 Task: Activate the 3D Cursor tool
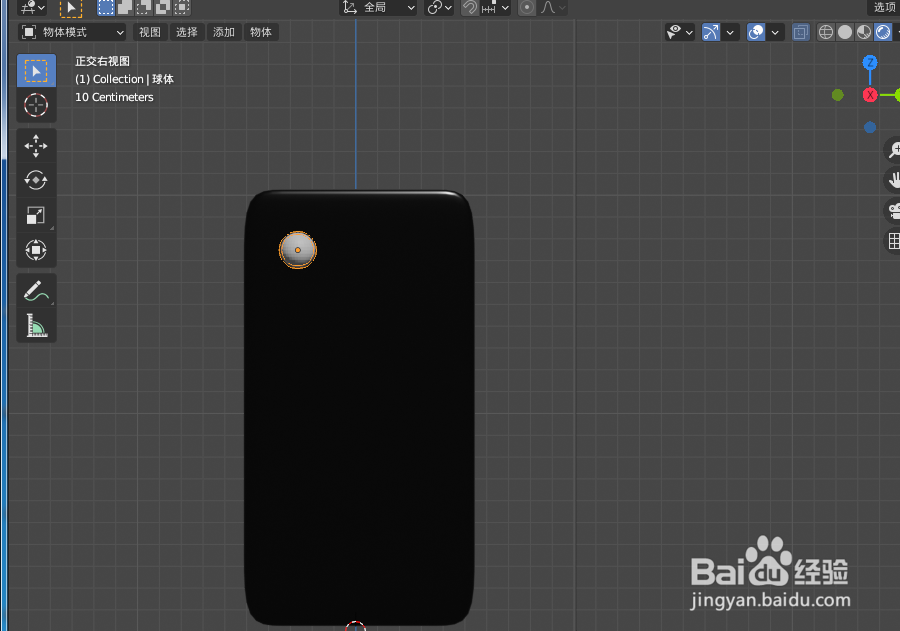tap(36, 105)
